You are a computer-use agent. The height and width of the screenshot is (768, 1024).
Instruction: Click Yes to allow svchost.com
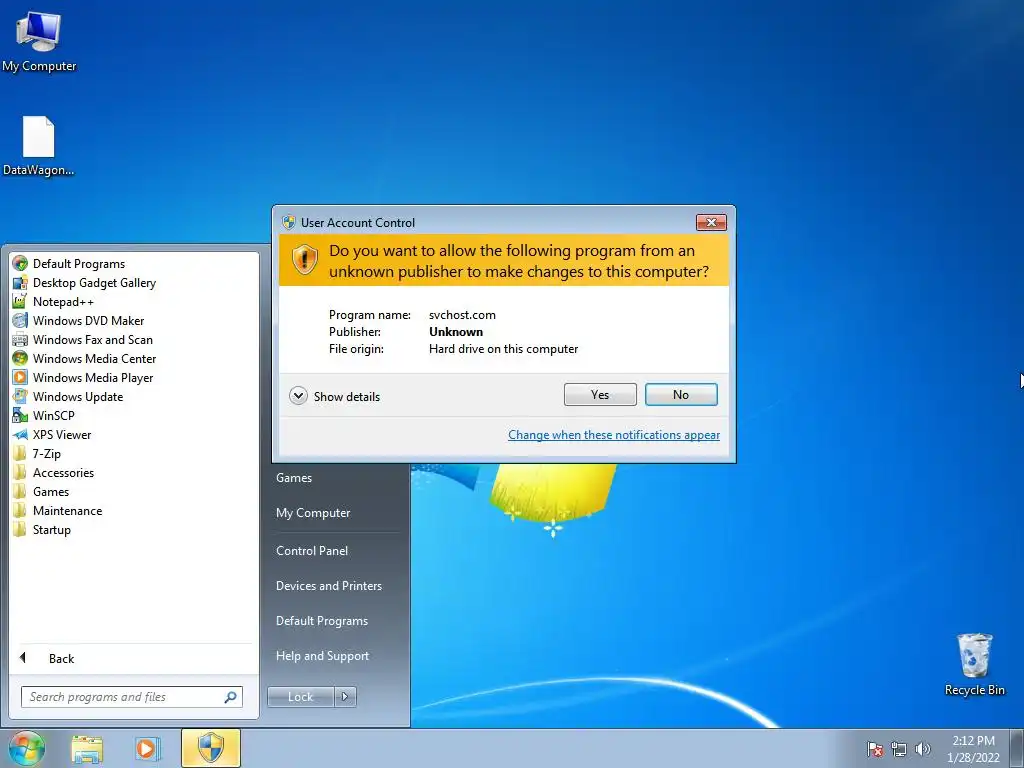pos(600,394)
